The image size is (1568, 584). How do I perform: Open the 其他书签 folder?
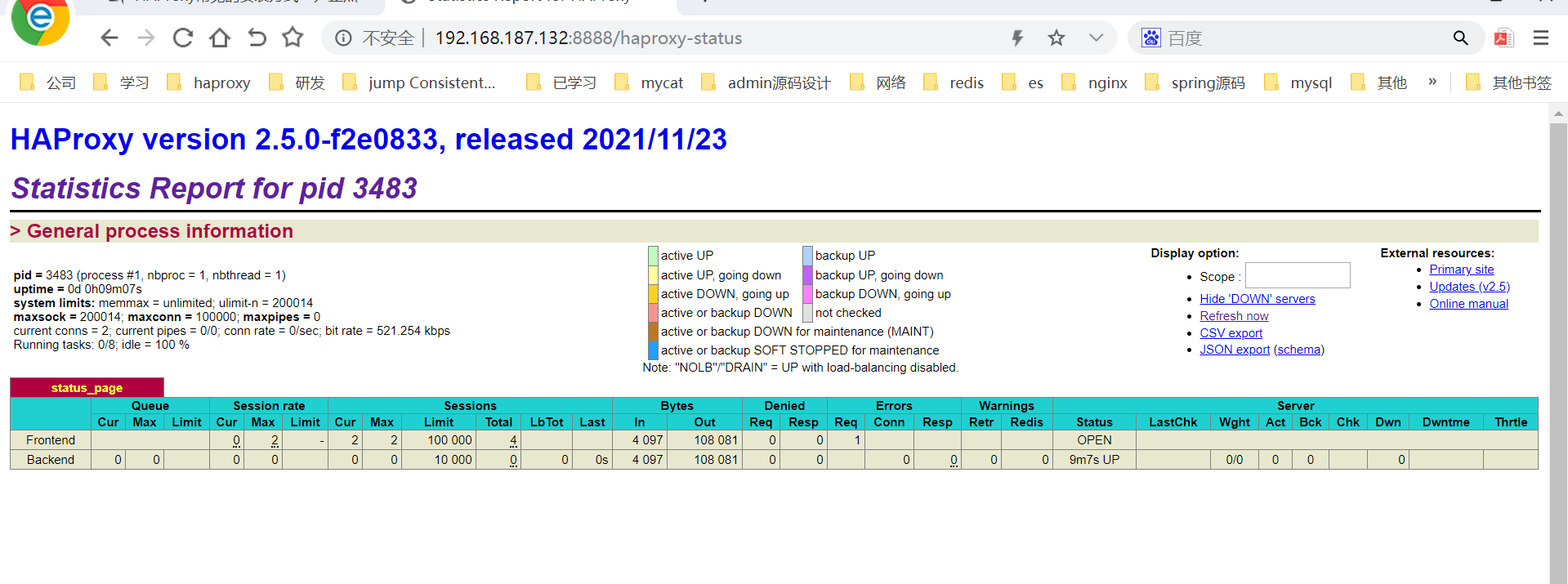(1509, 82)
